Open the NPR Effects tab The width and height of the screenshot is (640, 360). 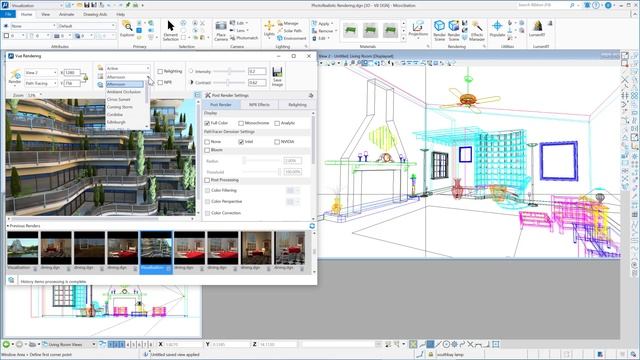pyautogui.click(x=259, y=105)
